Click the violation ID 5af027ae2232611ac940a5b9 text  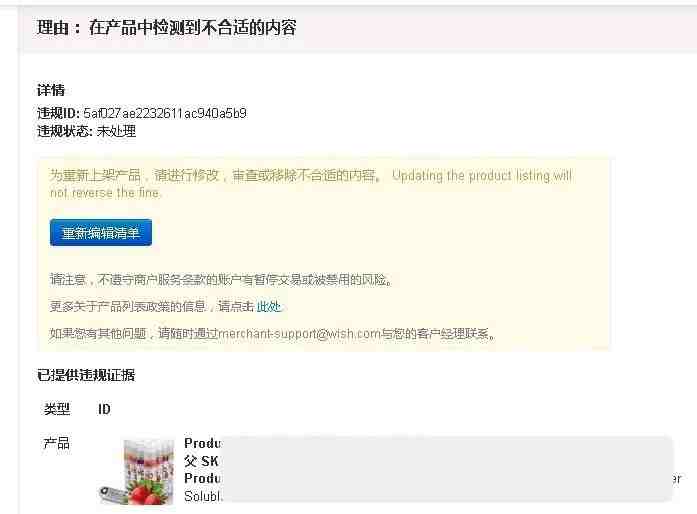click(165, 113)
